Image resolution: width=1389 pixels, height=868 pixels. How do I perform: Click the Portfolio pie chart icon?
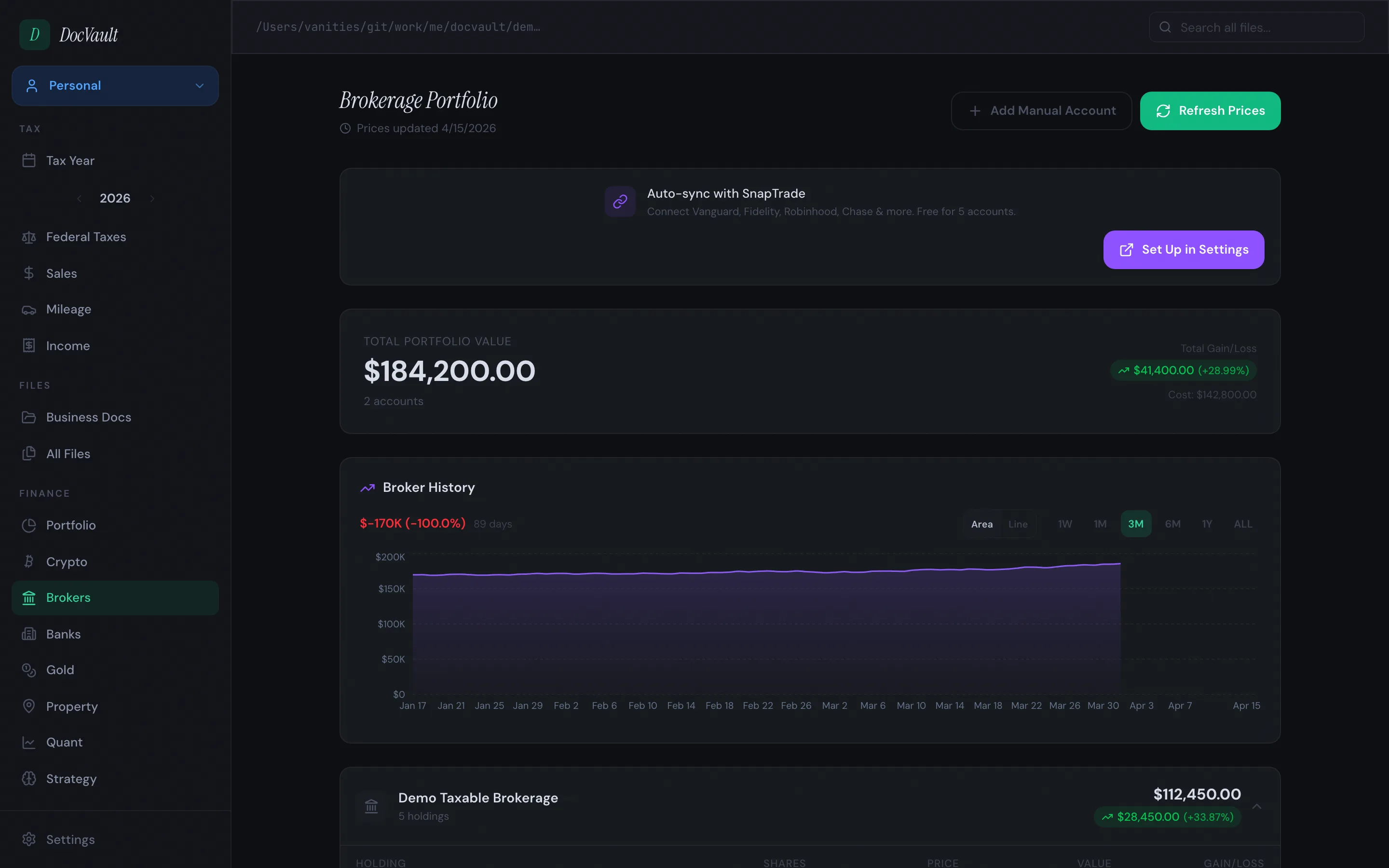(x=29, y=525)
